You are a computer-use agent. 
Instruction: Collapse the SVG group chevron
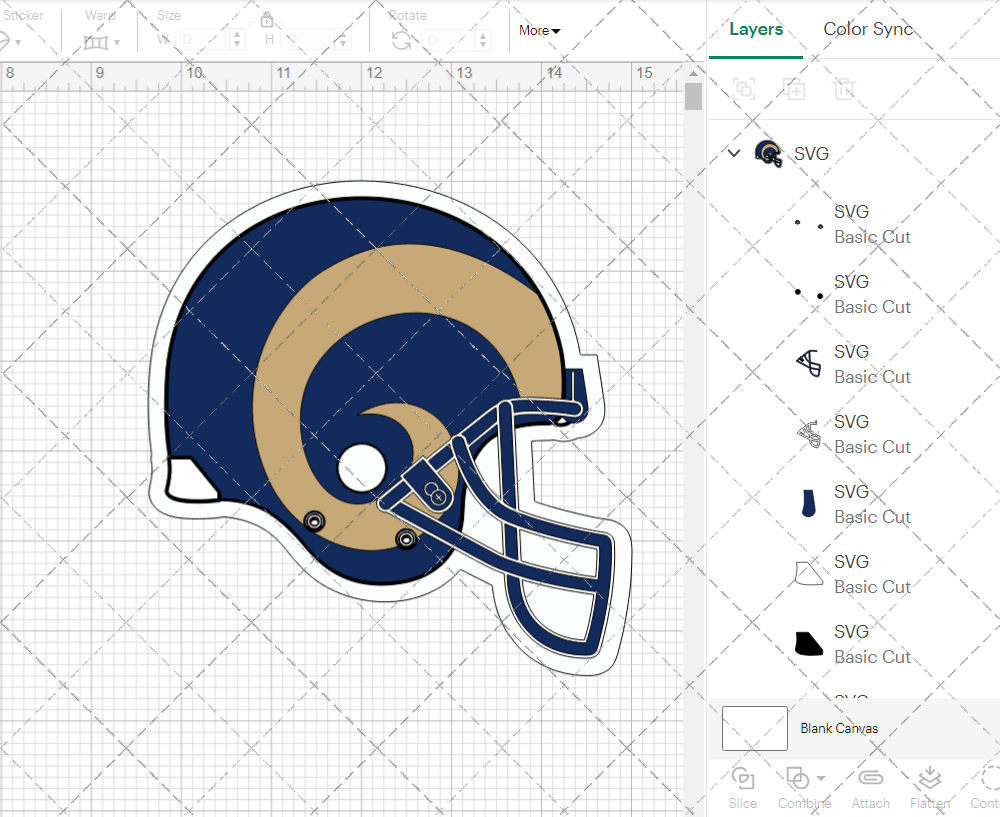pyautogui.click(x=734, y=153)
